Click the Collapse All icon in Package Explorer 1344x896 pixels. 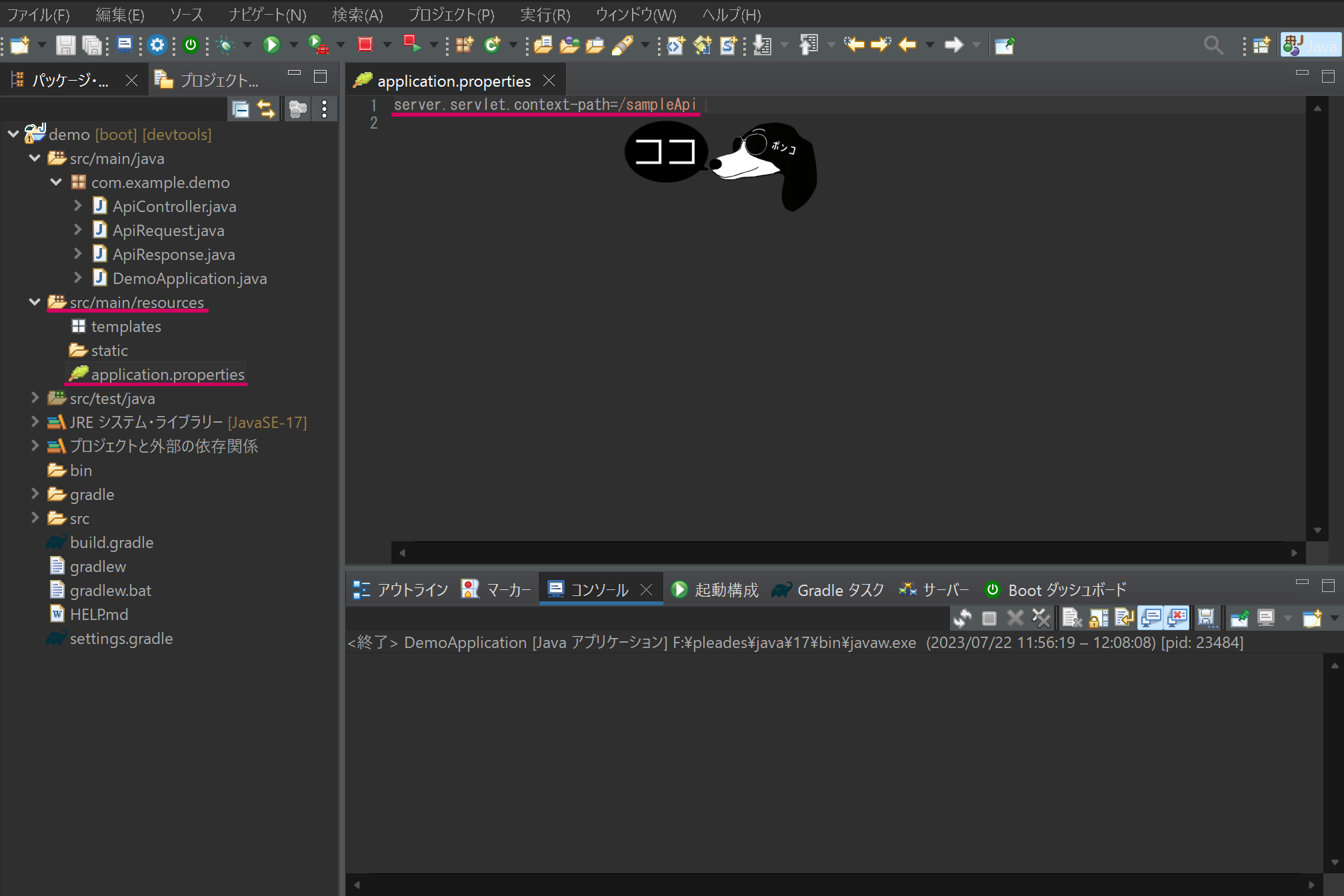[240, 109]
